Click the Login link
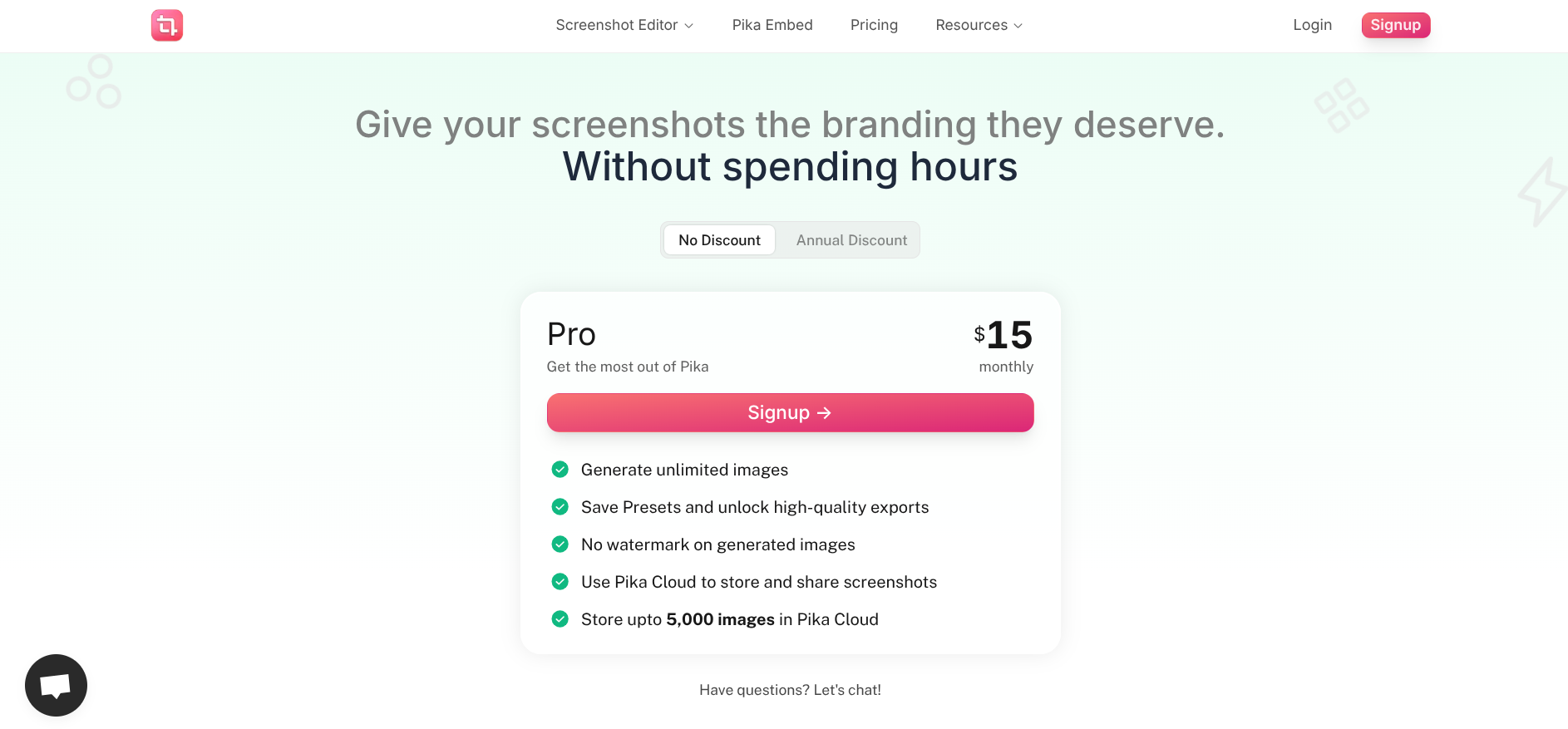 click(1312, 25)
